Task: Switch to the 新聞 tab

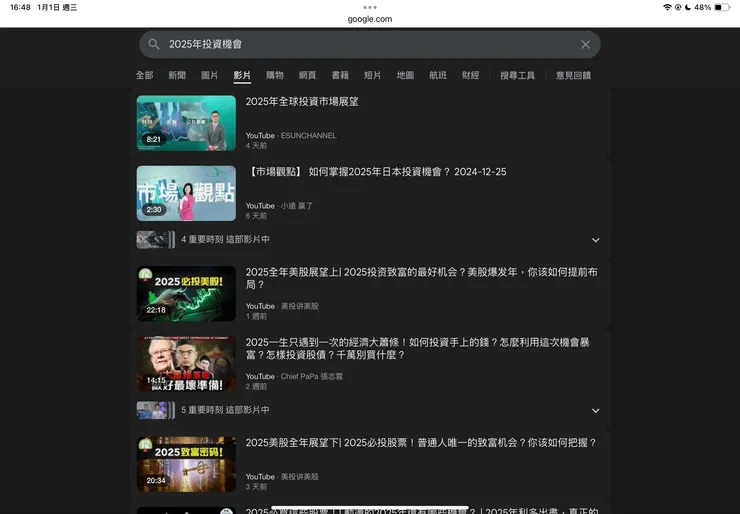Action: 177,76
